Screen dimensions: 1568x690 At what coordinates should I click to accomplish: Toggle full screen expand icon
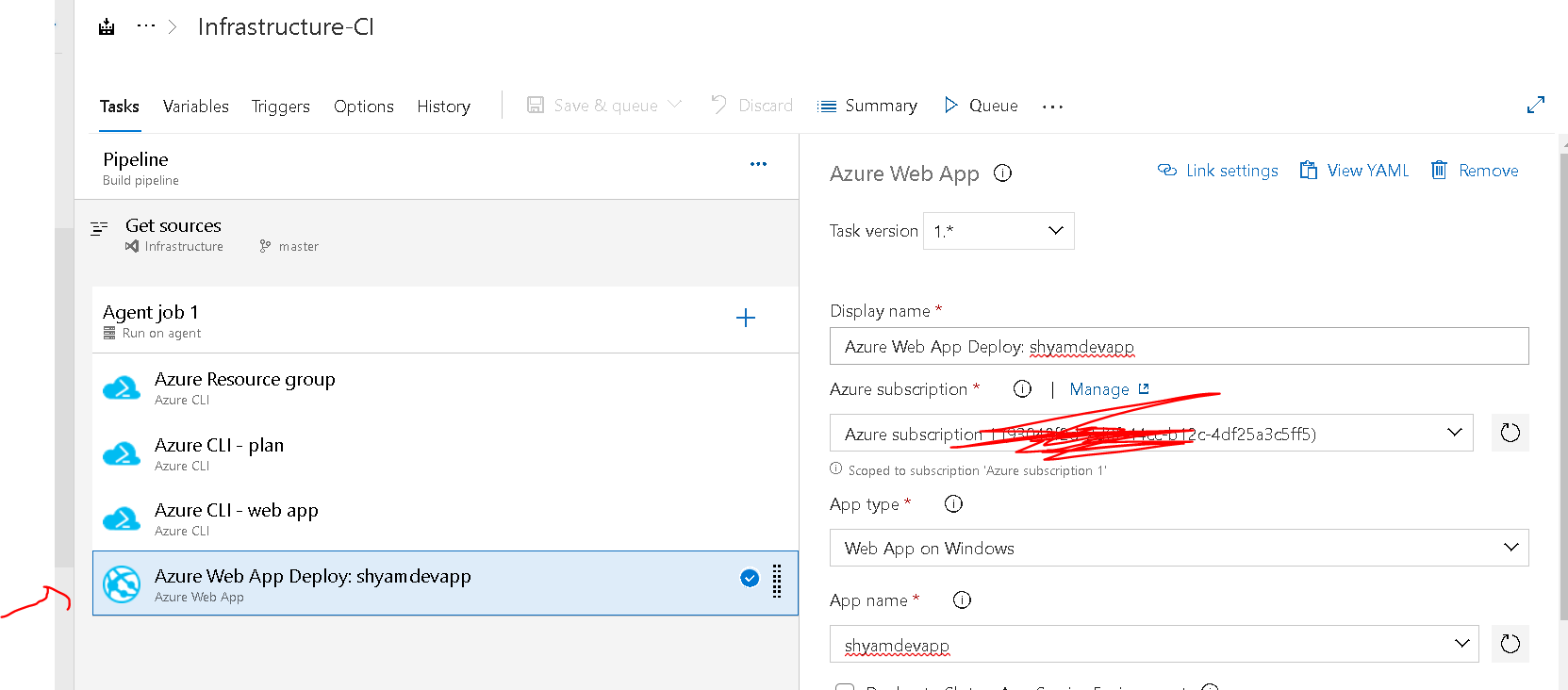click(1536, 105)
